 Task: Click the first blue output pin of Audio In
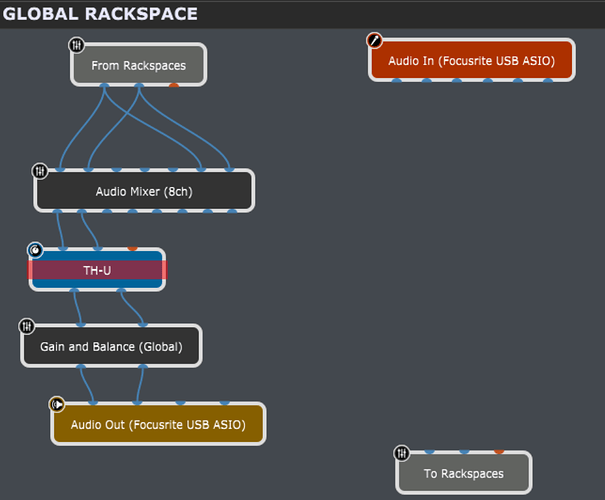tap(397, 81)
